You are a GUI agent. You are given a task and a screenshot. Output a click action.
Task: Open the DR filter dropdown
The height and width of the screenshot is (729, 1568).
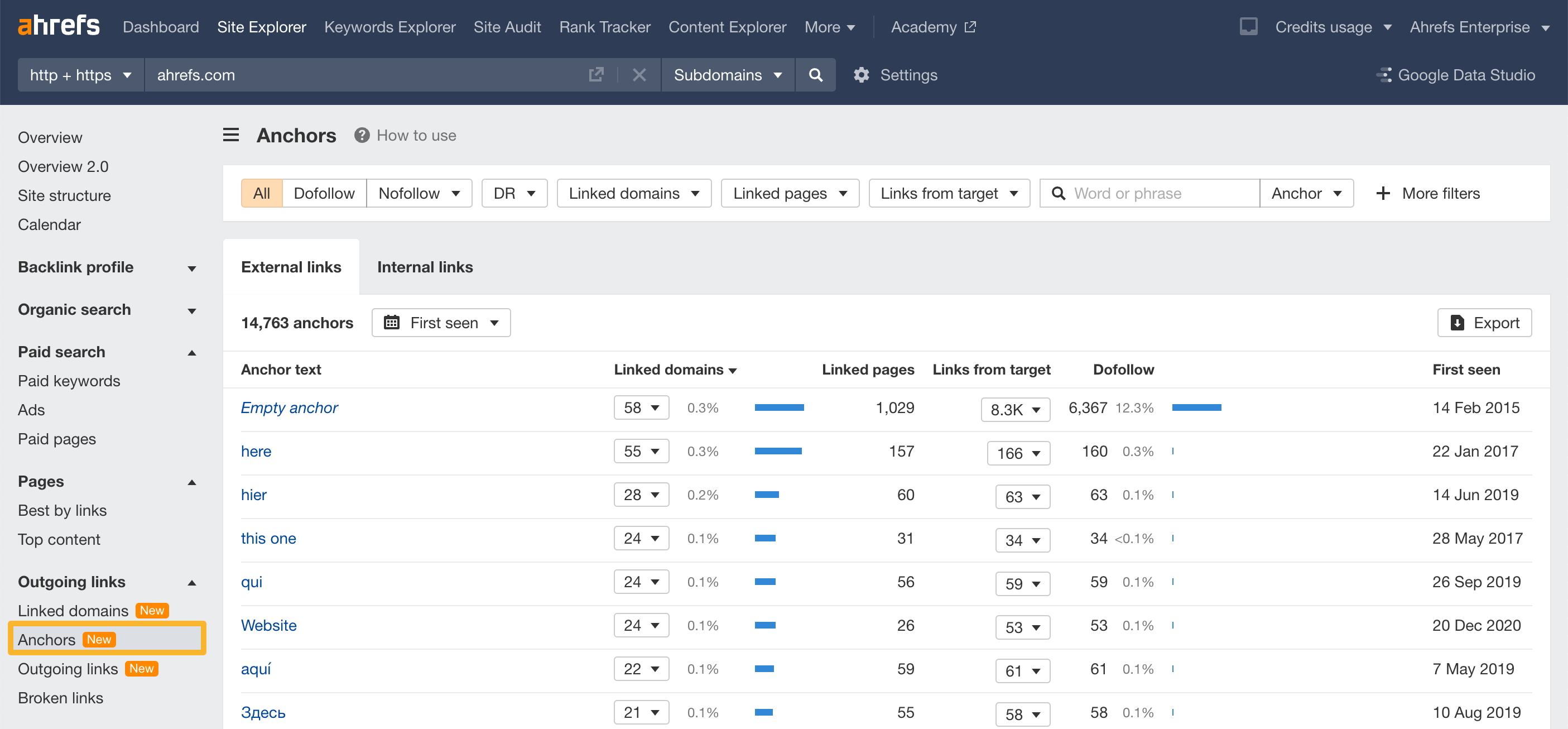pos(514,193)
